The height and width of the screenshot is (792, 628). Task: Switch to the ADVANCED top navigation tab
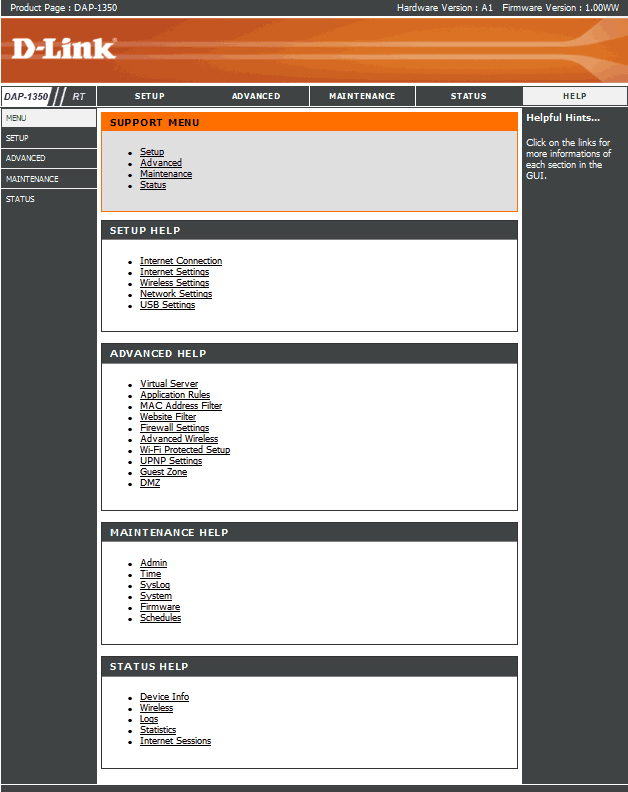coord(256,96)
